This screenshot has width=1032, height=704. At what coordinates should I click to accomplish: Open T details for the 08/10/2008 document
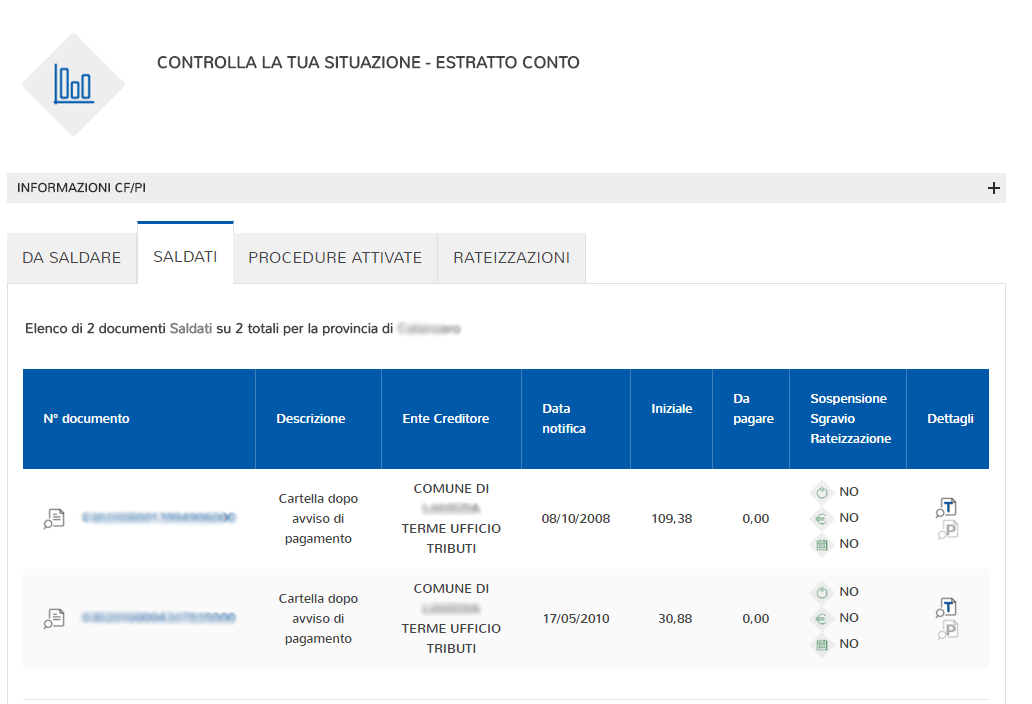[948, 508]
